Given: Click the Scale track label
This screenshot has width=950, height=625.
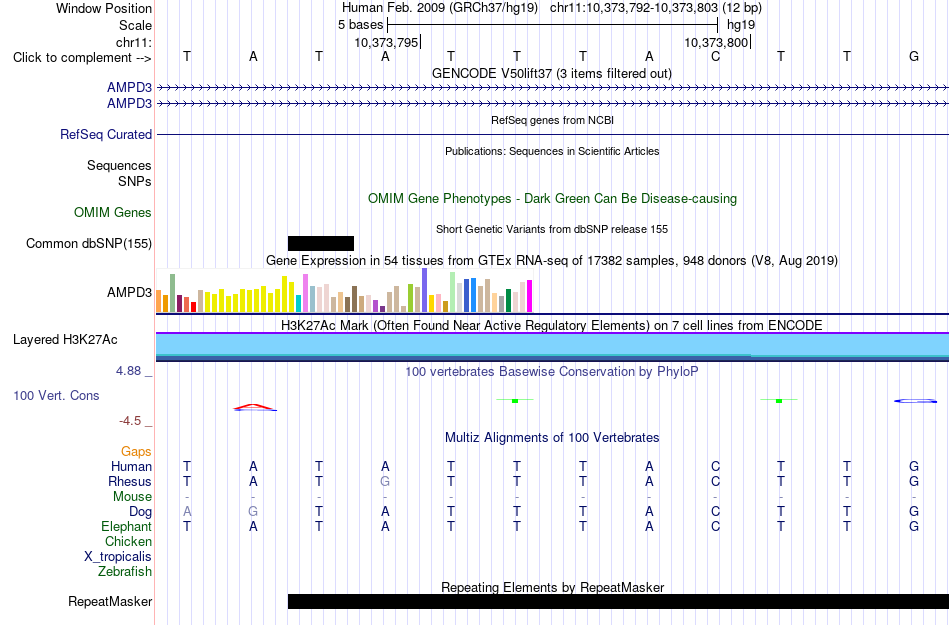Looking at the screenshot, I should (135, 25).
